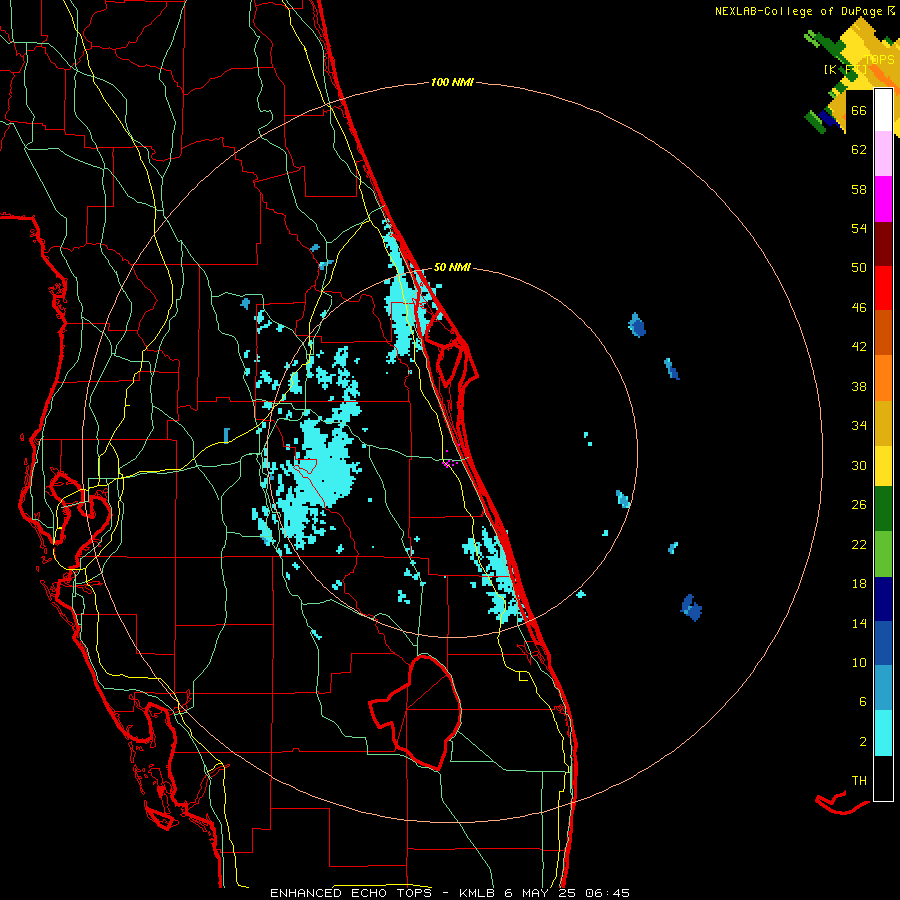Click the "TOPS" legend title
The height and width of the screenshot is (900, 900).
pos(879,60)
